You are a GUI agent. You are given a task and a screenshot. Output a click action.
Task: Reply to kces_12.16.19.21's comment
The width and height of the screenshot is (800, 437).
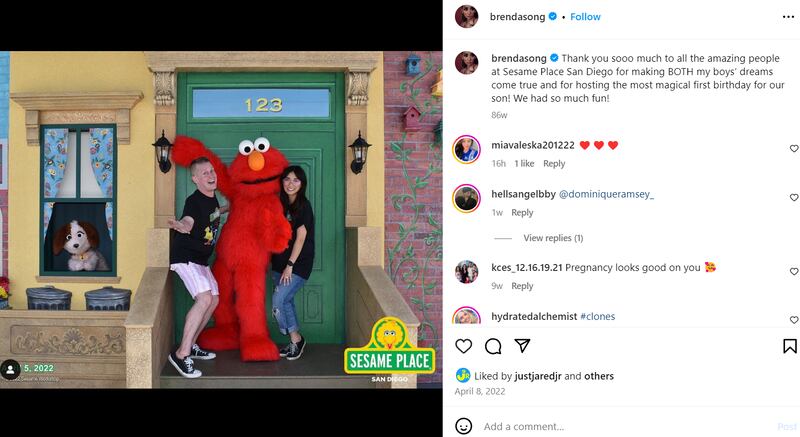[x=522, y=286]
